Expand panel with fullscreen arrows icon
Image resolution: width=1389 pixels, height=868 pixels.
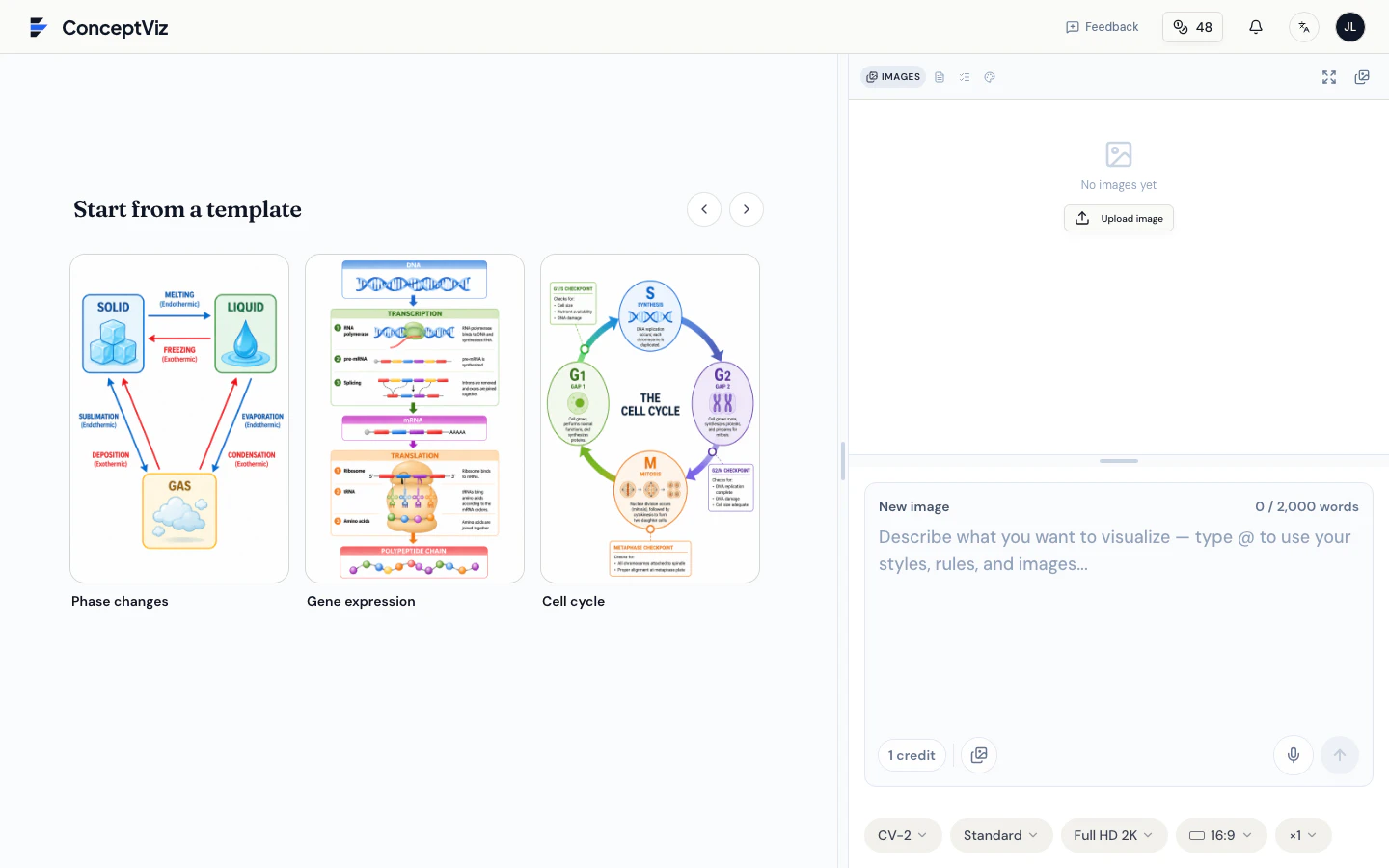point(1329,77)
